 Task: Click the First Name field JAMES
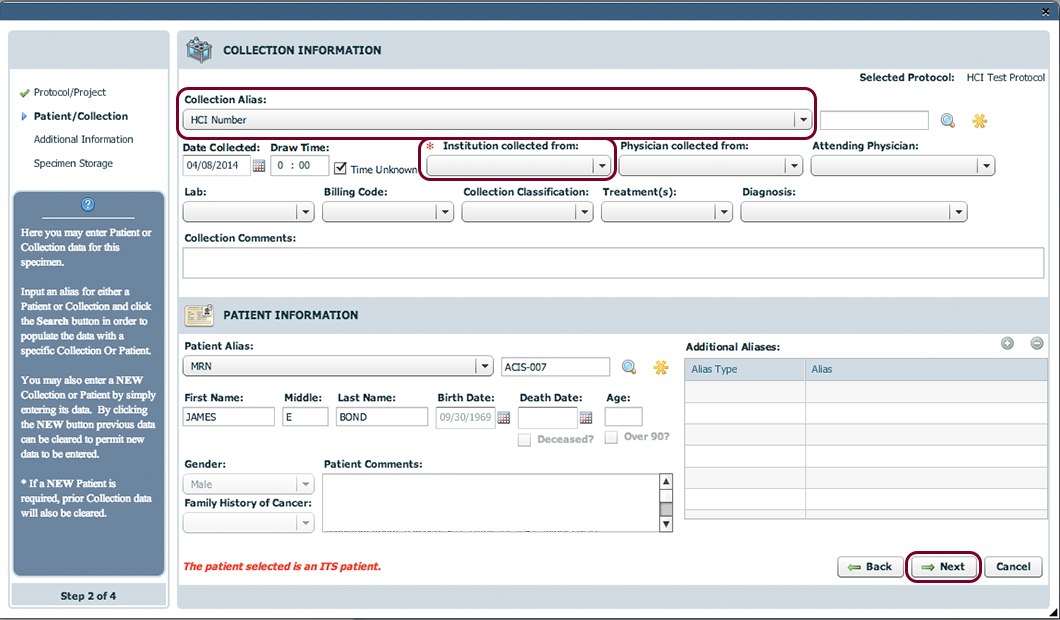point(228,416)
